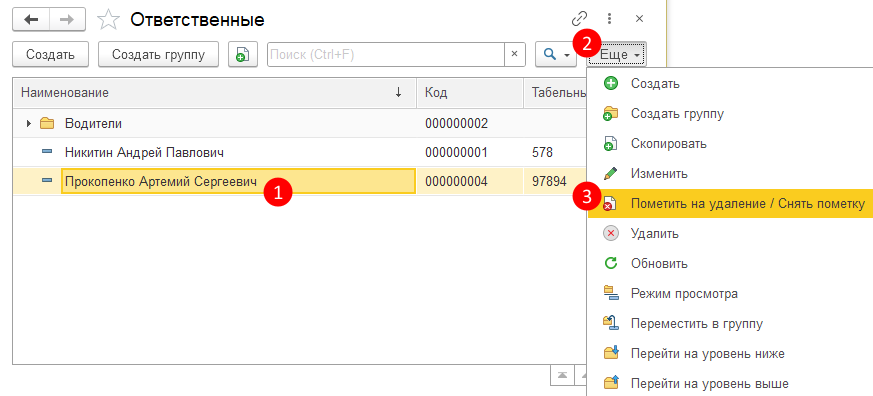This screenshot has height=396, width=873.
Task: Click the Код column header
Action: (x=470, y=93)
